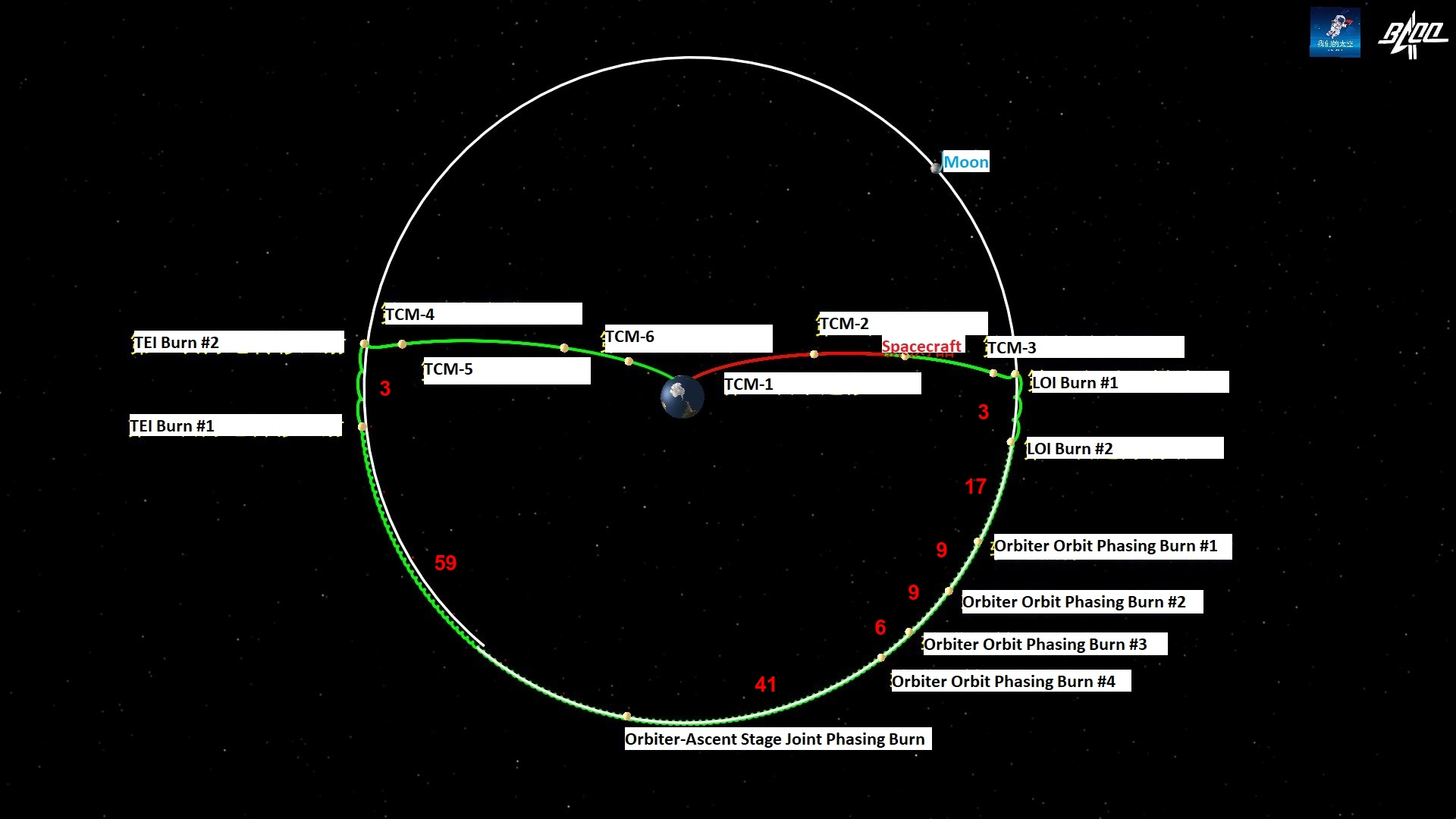1456x819 pixels.
Task: Click Orbiter Orbit Phasing Burn #1 label
Action: [x=1112, y=546]
